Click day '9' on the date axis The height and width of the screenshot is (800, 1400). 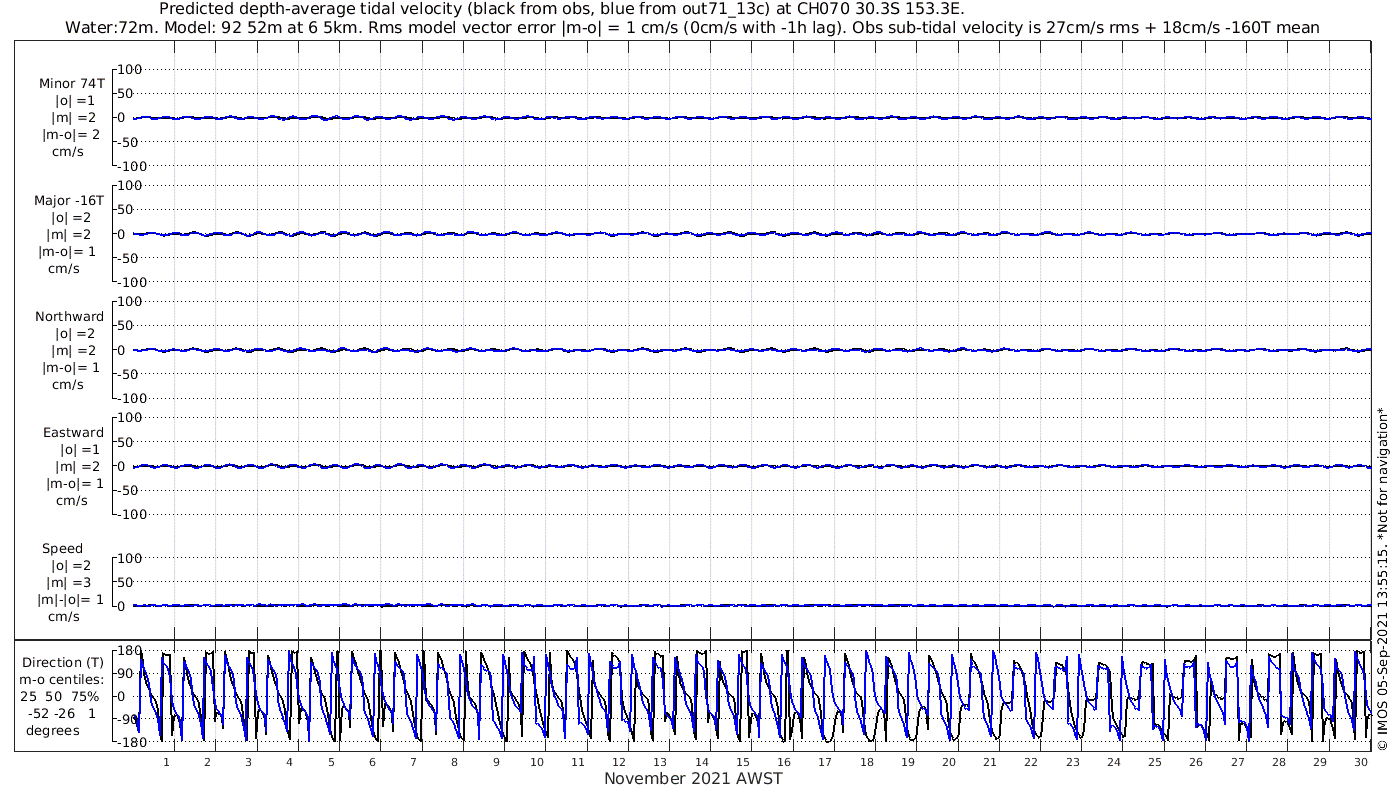click(x=496, y=762)
